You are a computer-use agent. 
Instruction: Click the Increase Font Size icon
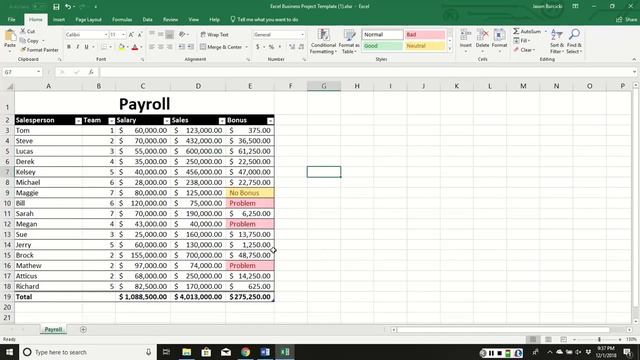pyautogui.click(x=131, y=35)
